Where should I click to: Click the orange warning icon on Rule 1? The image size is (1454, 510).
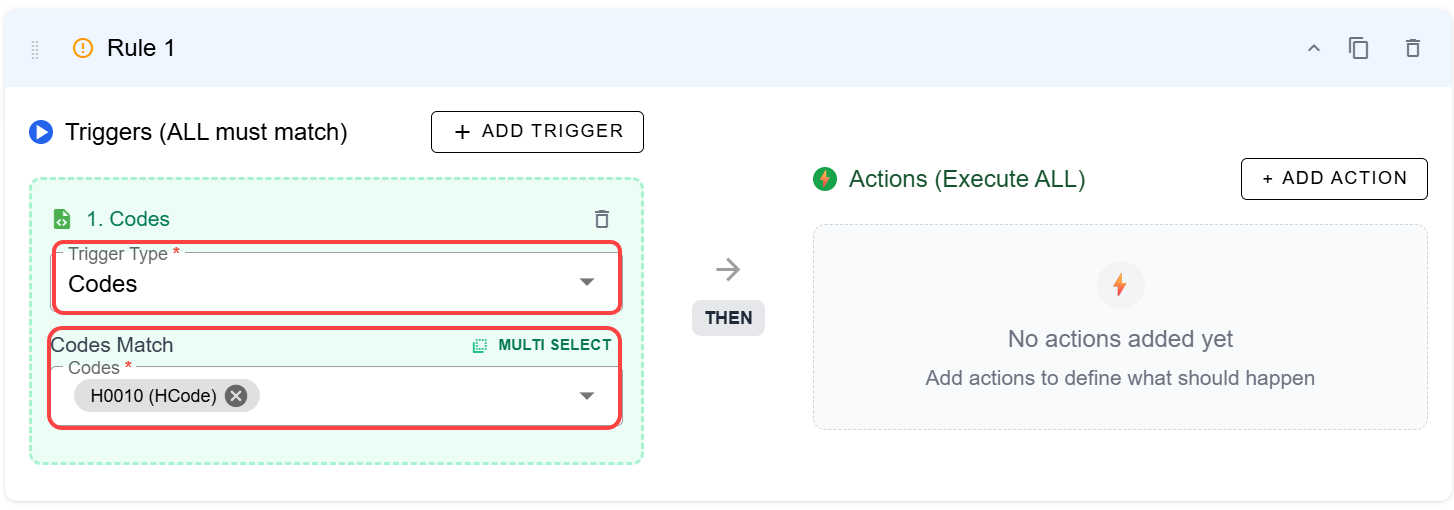coord(83,48)
